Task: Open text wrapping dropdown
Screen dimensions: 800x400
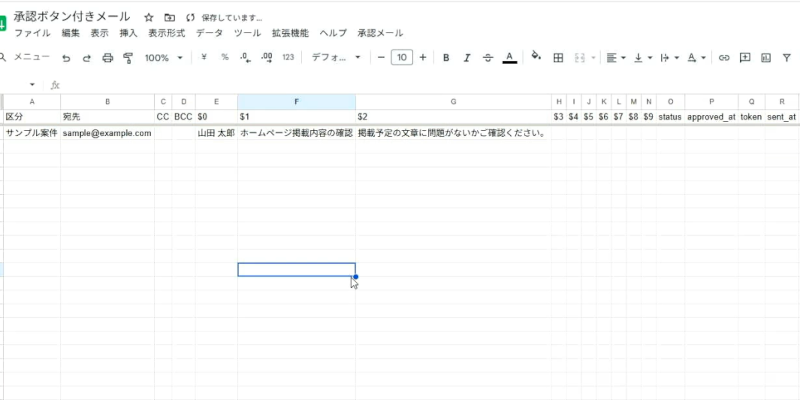Action: pos(669,58)
